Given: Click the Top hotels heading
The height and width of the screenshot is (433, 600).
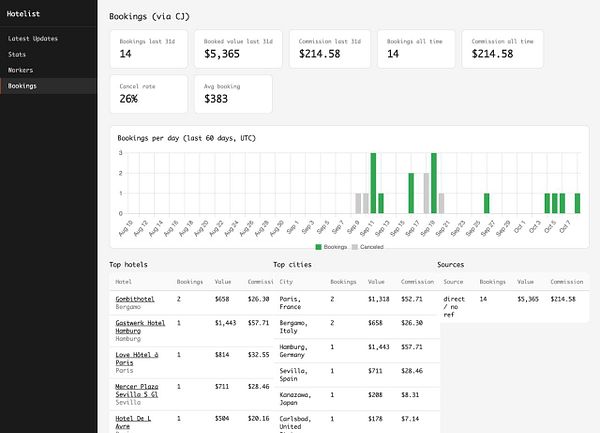Looking at the screenshot, I should (128, 265).
